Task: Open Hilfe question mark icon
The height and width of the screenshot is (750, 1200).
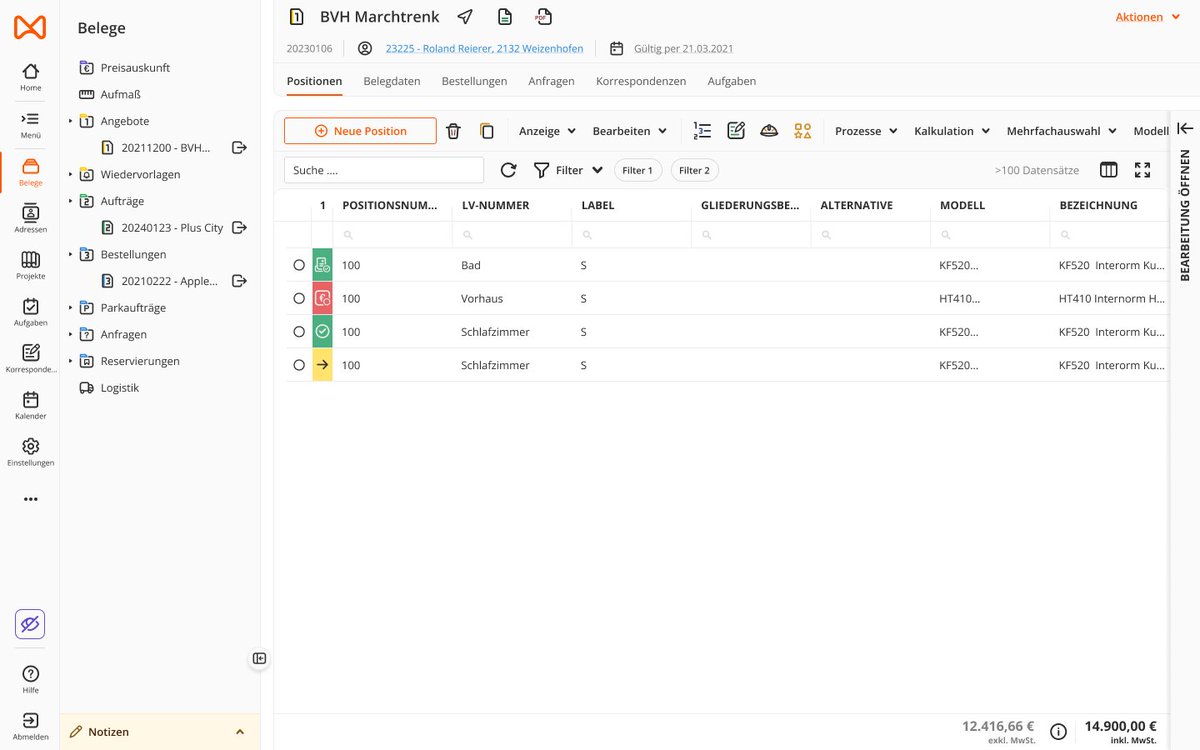Action: click(x=30, y=679)
